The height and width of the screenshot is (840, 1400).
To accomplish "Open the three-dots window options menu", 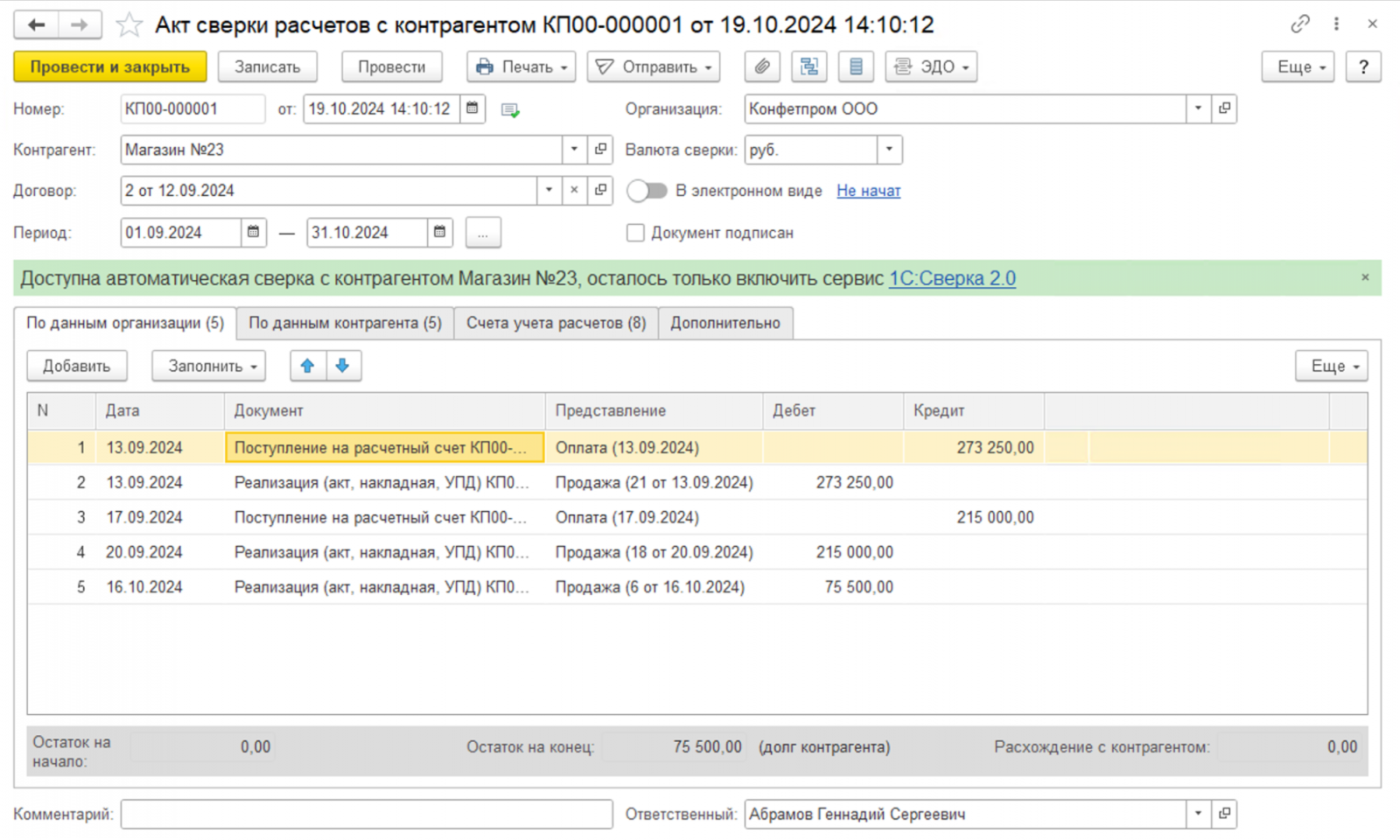I will (1336, 24).
